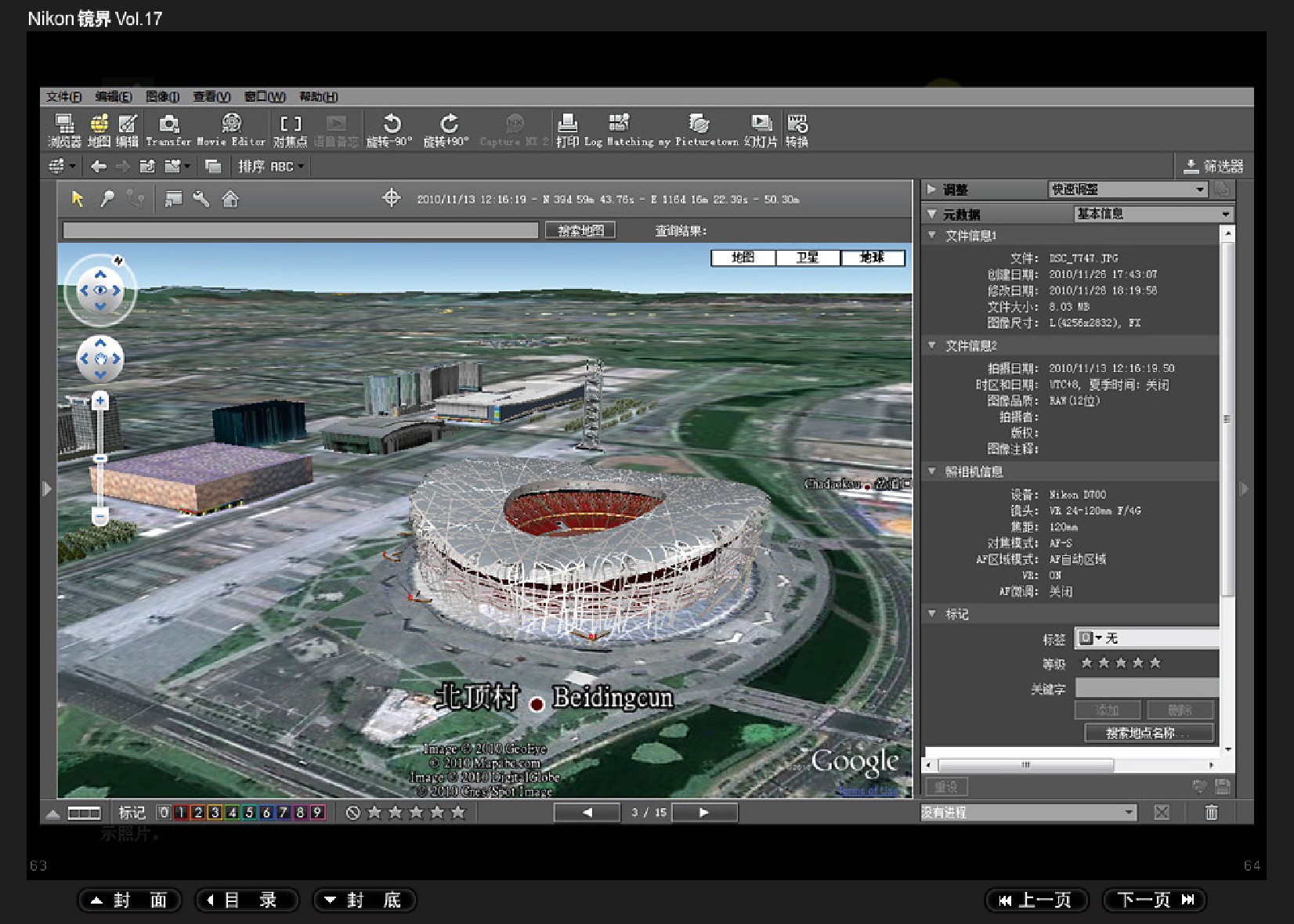Viewport: 1294px width, 924px height.
Task: Open the 没有进程 process dropdown
Action: 1028,813
